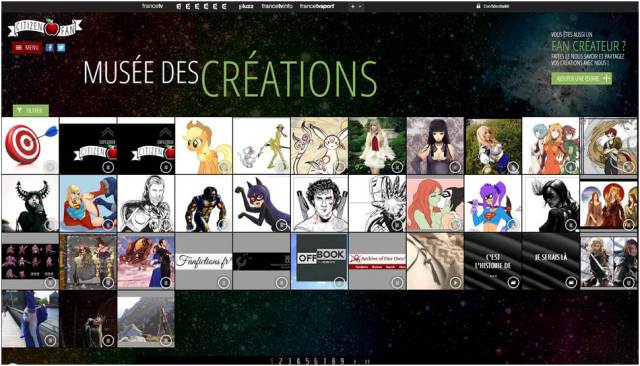Open the cosplay girl in white dress thumbnail
Viewport: 640px width, 366px height.
tap(378, 146)
